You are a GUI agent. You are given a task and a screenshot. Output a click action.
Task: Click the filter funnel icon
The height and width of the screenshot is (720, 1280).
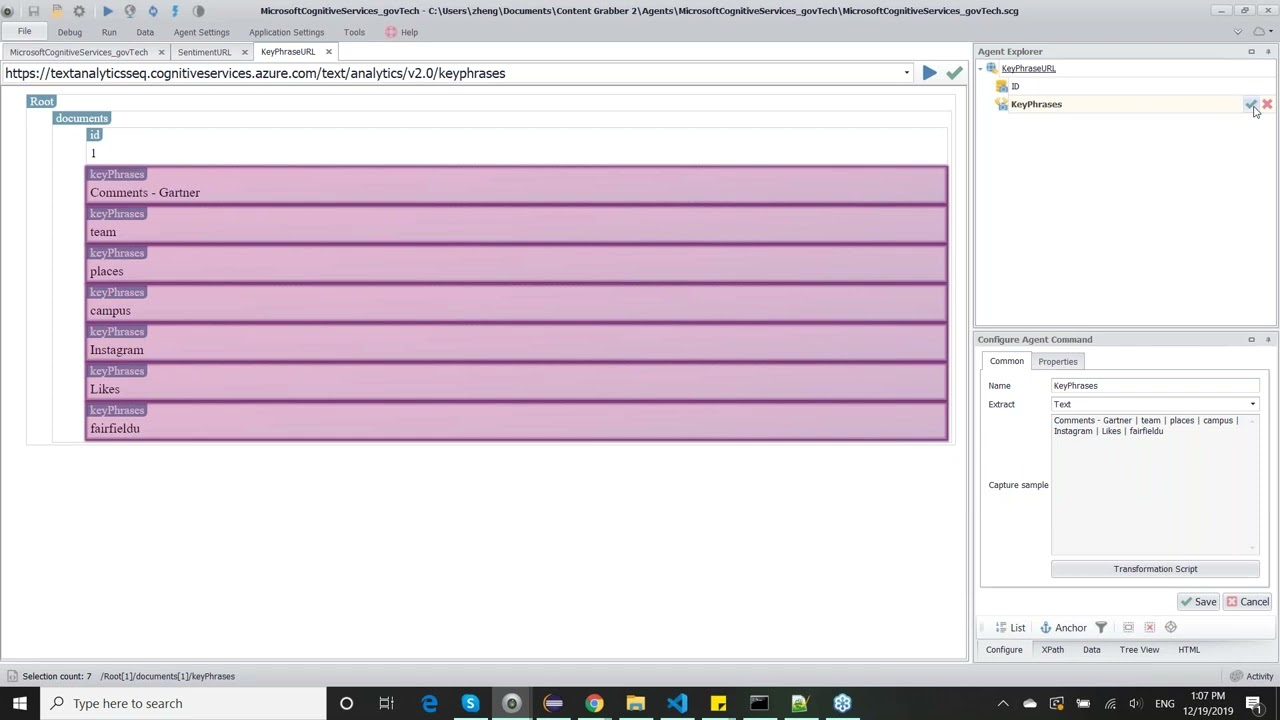click(1101, 628)
